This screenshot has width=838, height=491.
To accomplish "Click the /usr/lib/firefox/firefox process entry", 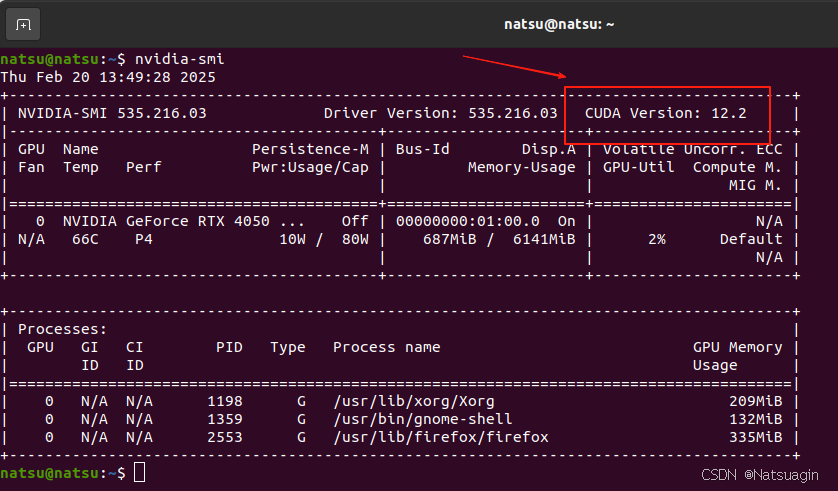I will pos(440,437).
